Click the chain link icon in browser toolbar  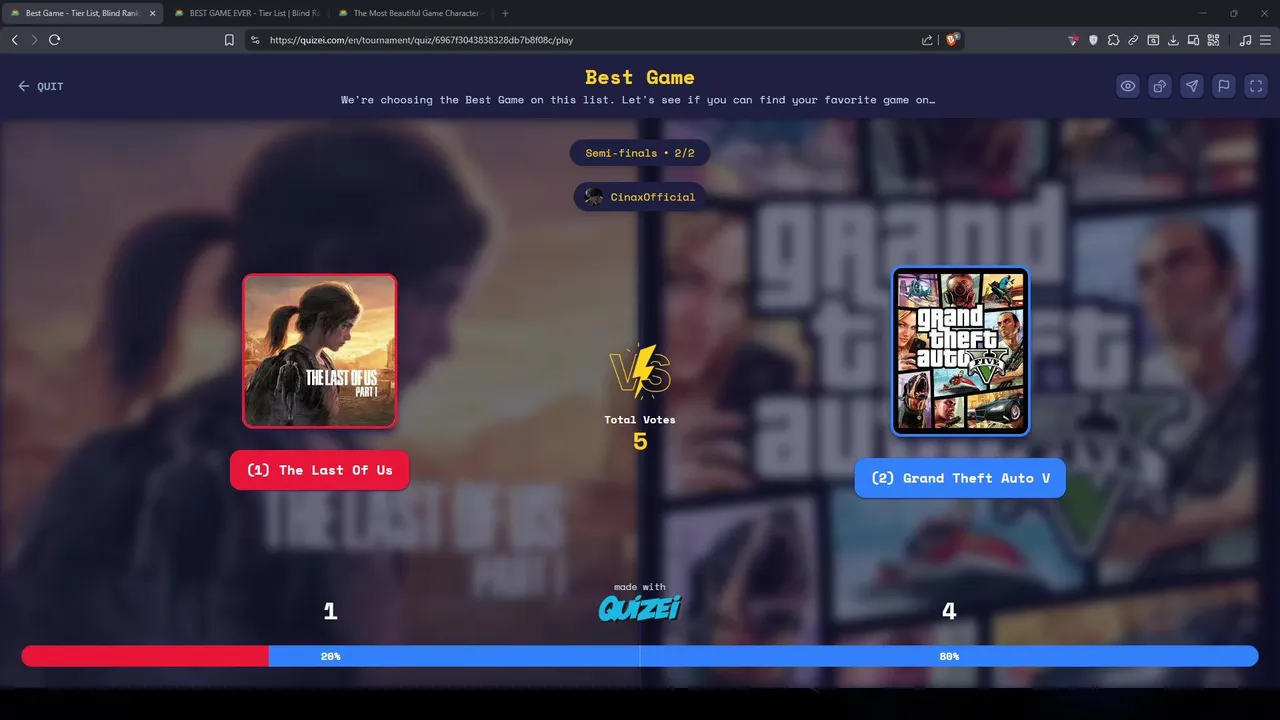click(1133, 40)
